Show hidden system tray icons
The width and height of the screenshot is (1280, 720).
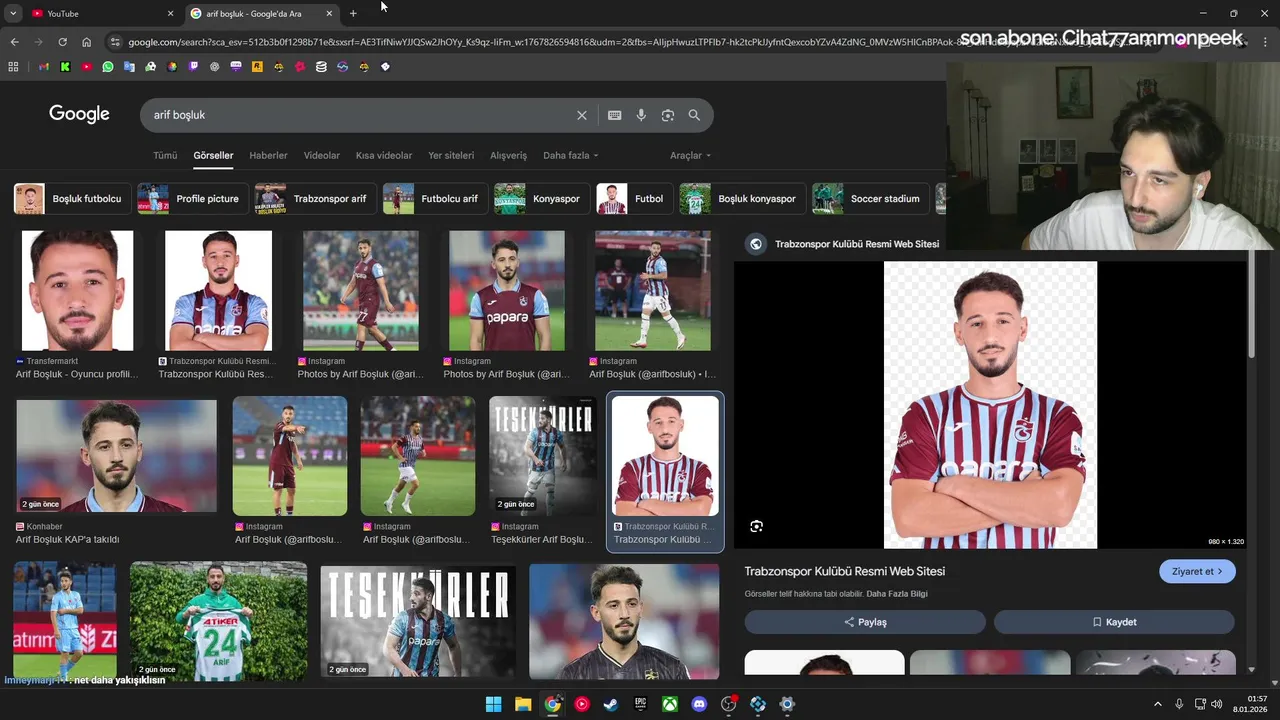click(1158, 704)
